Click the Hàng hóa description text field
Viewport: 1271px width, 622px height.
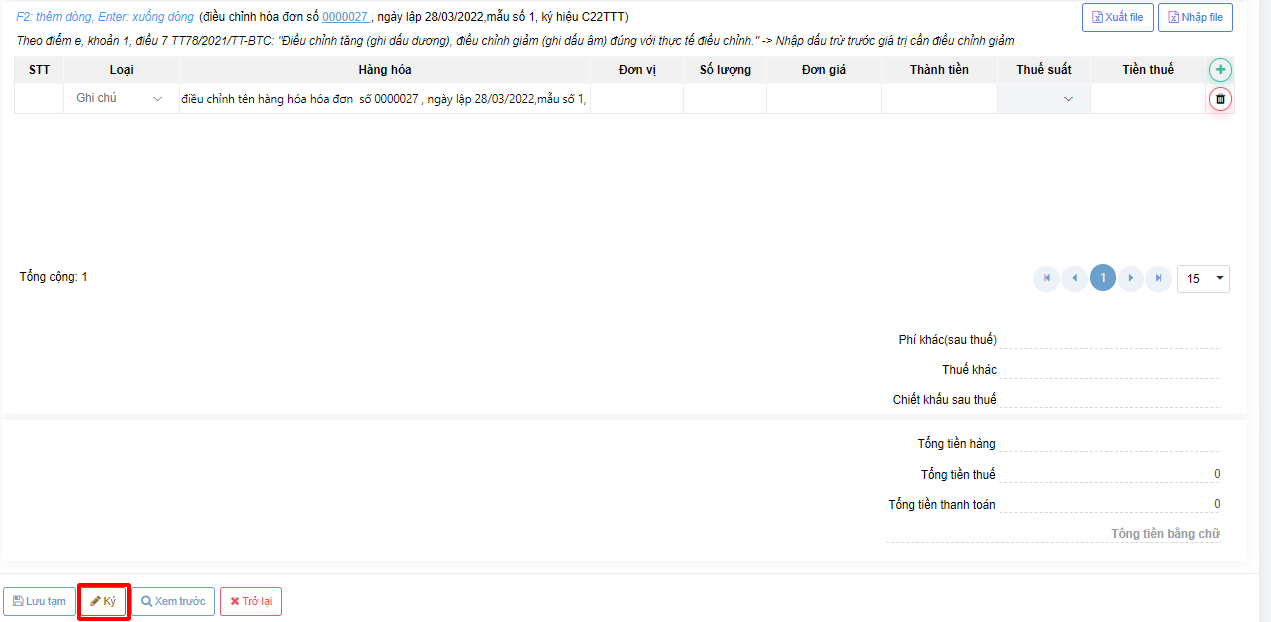tap(384, 99)
